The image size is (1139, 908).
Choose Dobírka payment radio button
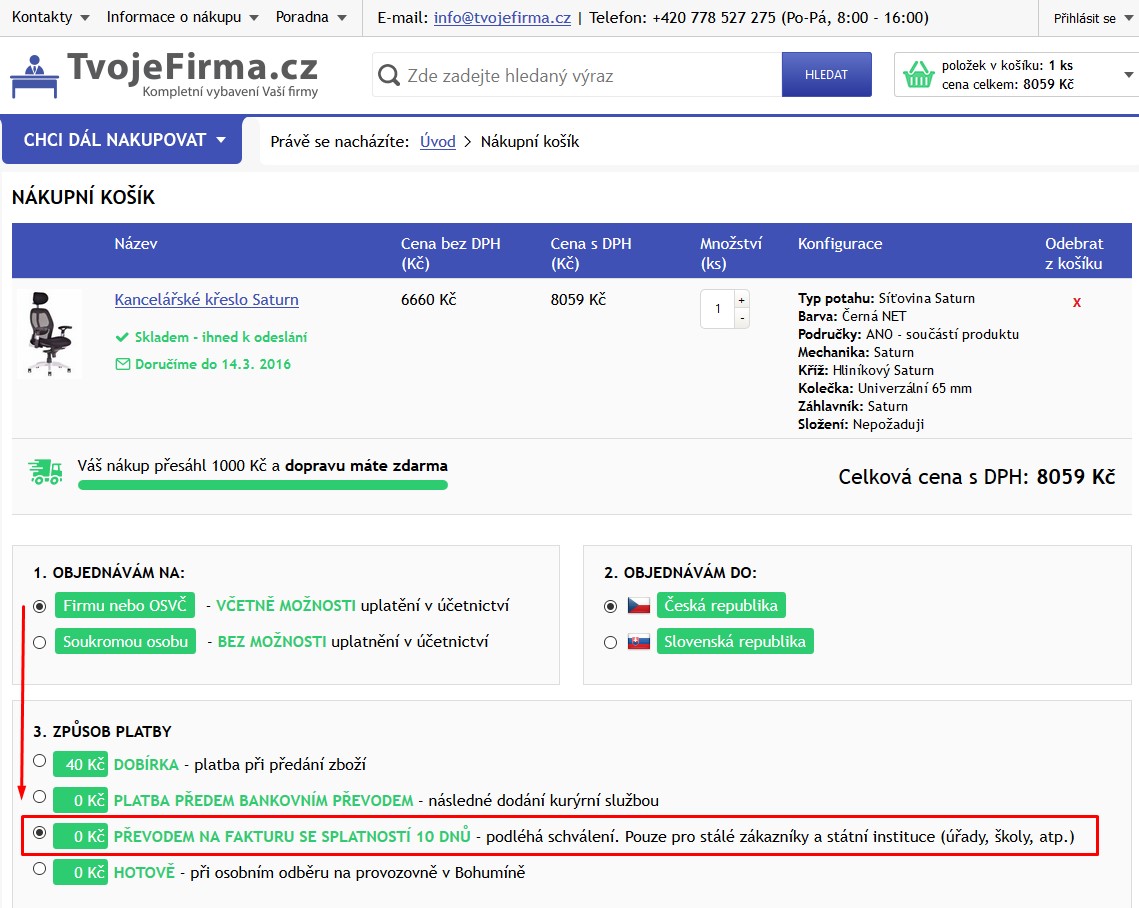coord(40,761)
